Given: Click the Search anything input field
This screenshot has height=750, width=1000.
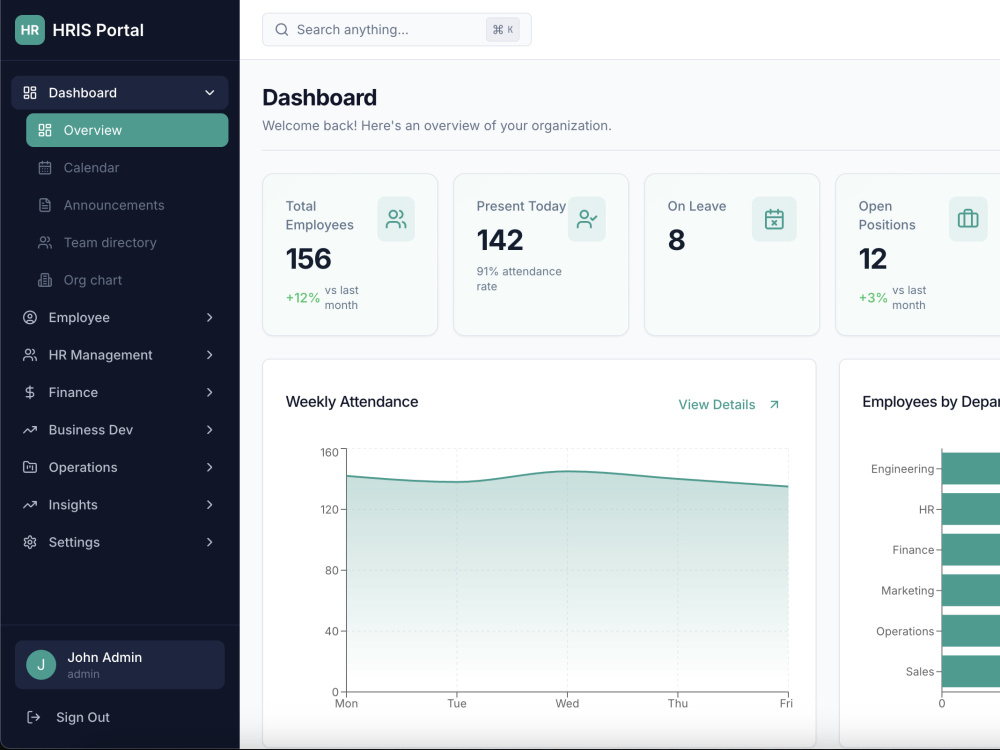Looking at the screenshot, I should click(397, 29).
